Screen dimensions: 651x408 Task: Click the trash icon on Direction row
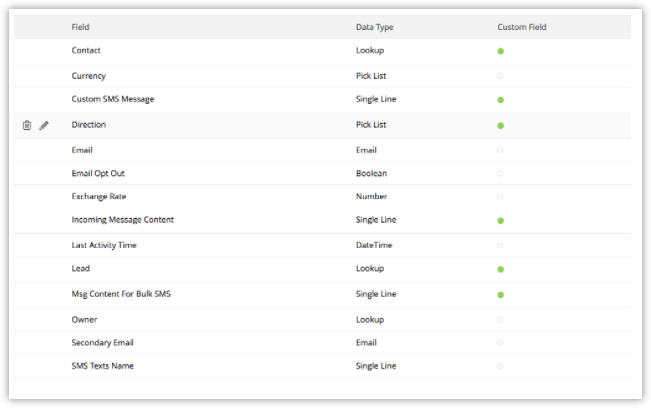coord(27,125)
